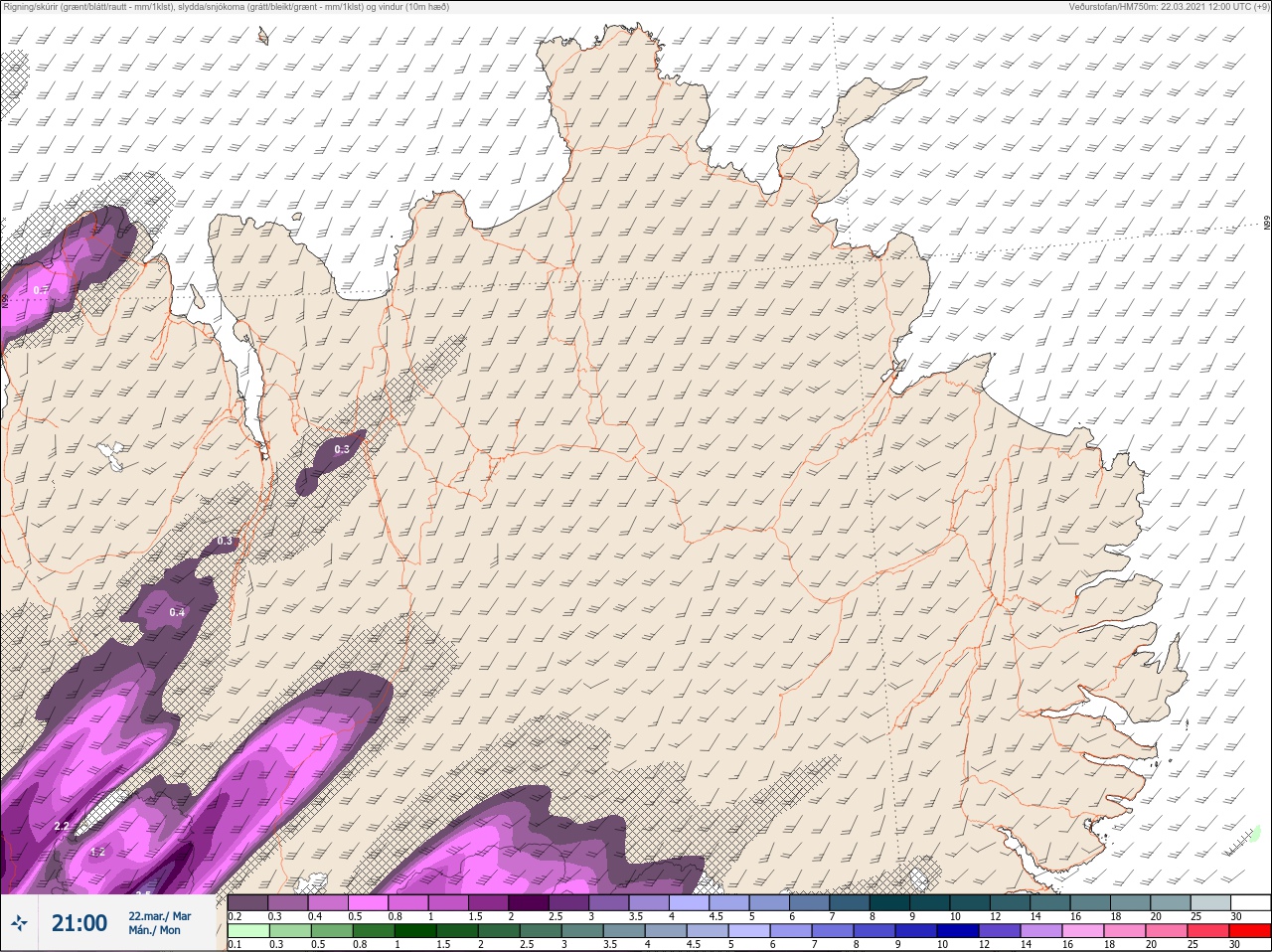Click the lower scale violet swatch at 12
This screenshot has width=1272, height=952.
pyautogui.click(x=1002, y=930)
